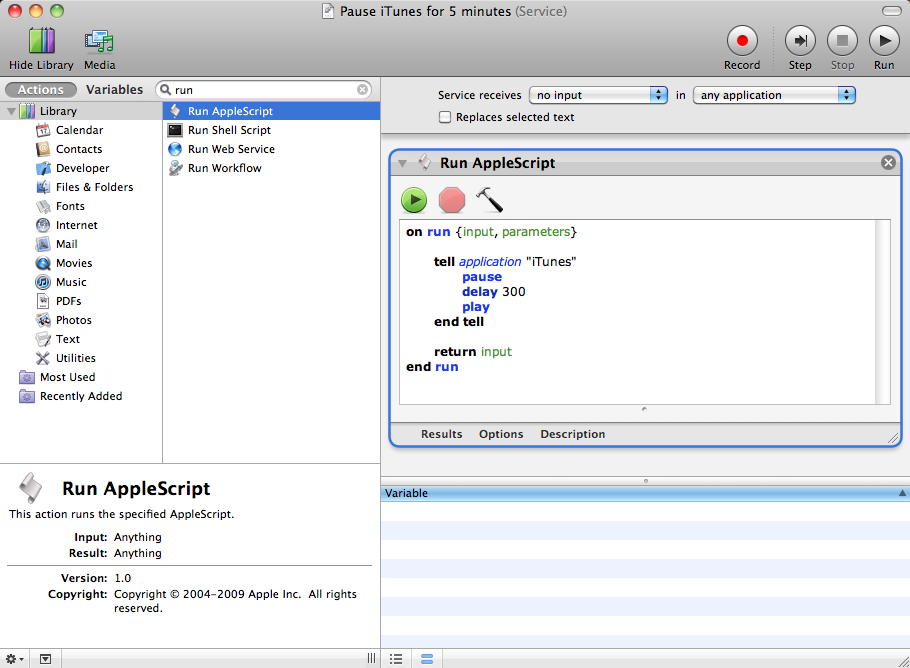Click the red stop-script button
The height and width of the screenshot is (668, 910).
(452, 200)
